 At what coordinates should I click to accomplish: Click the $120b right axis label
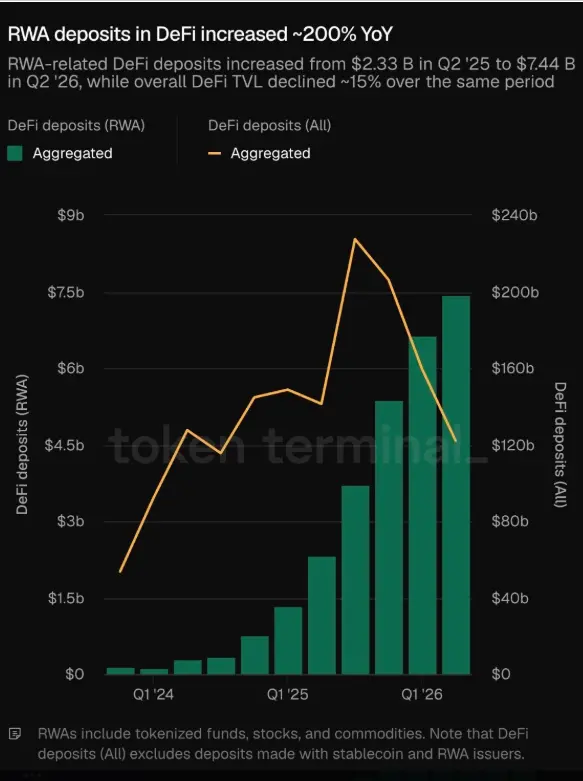513,445
